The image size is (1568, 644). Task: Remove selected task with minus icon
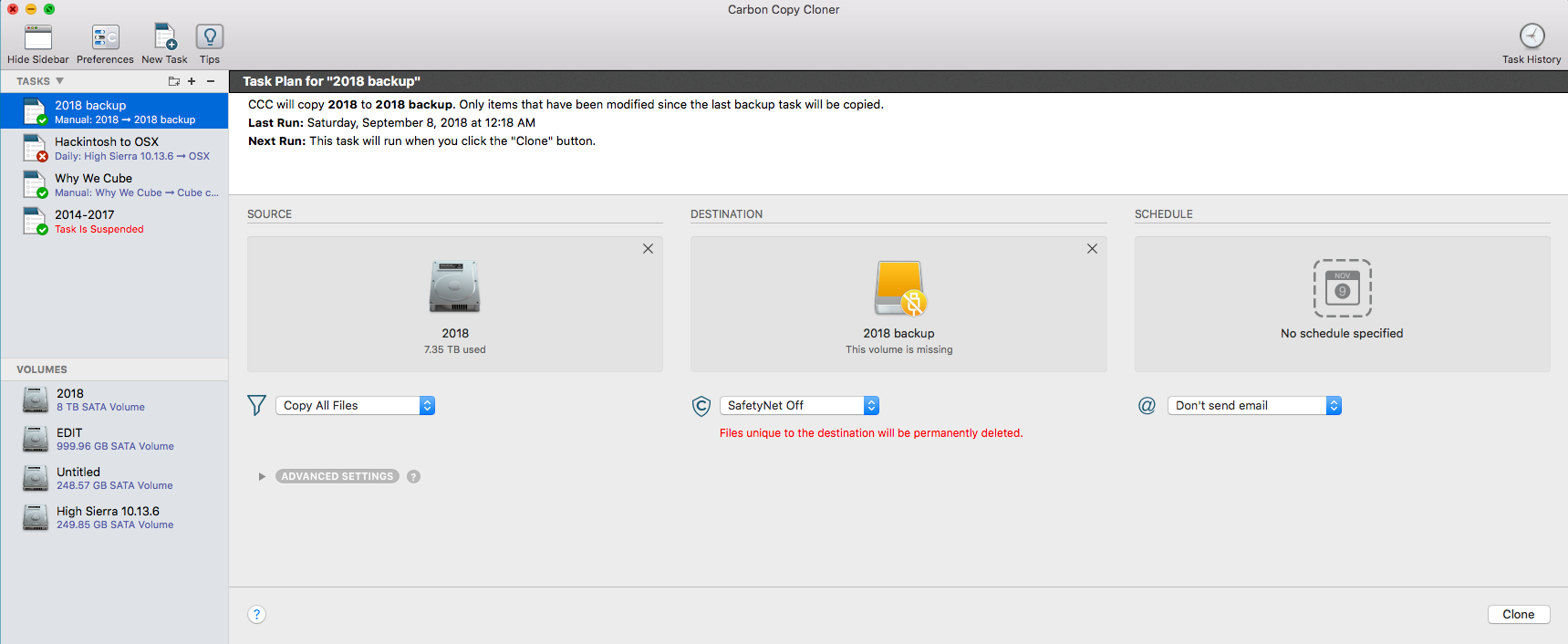click(211, 81)
